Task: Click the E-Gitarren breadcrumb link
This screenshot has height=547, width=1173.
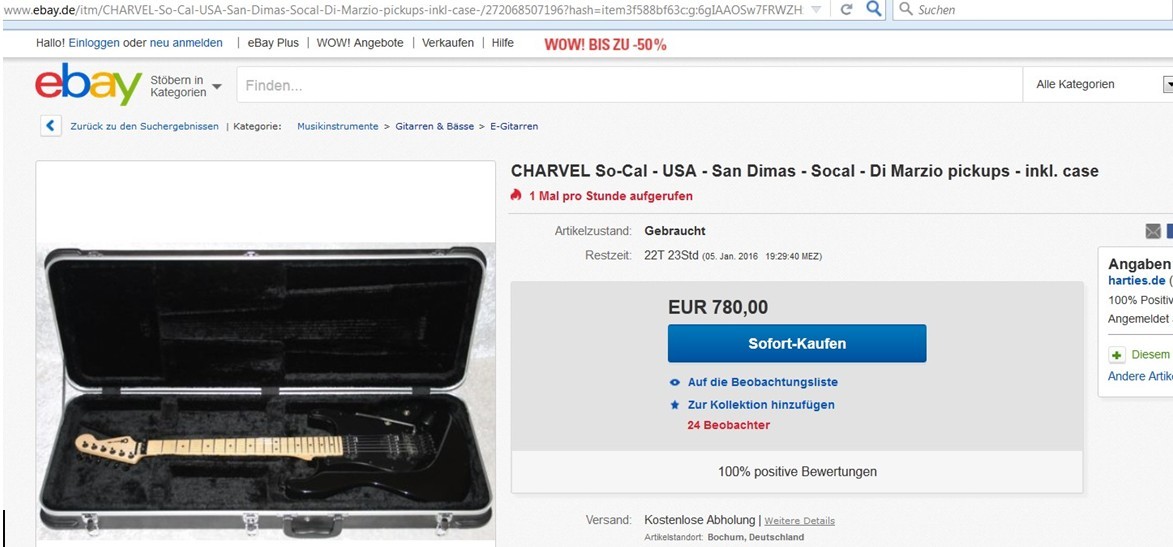Action: (514, 126)
